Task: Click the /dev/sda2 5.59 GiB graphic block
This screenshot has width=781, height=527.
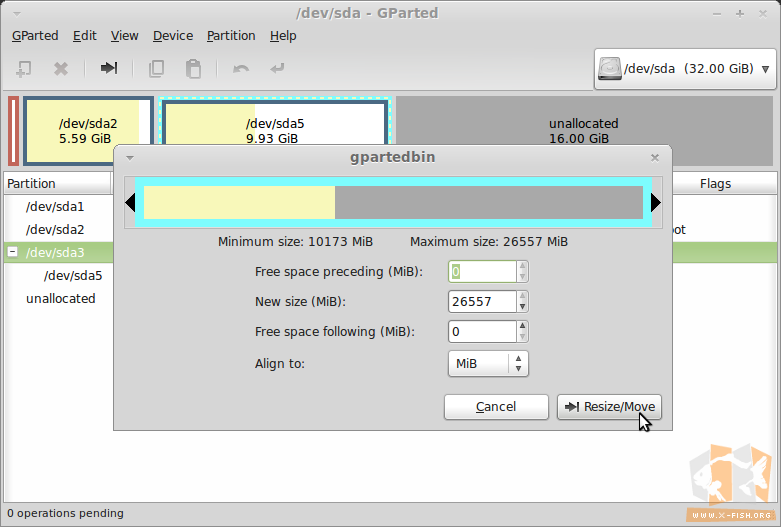Action: coord(88,131)
